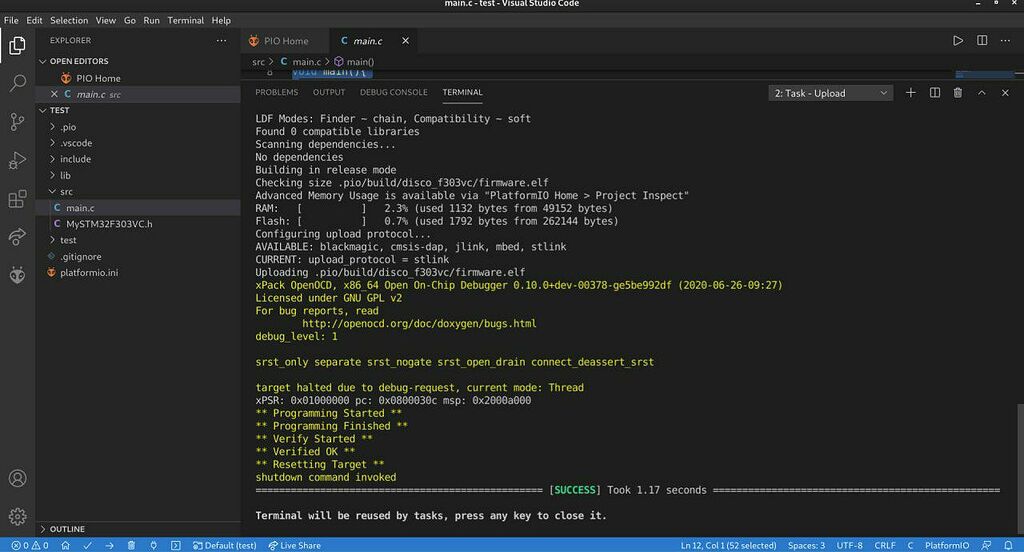The image size is (1024, 552).
Task: Open the Explorer view in activity bar
Action: (x=17, y=45)
